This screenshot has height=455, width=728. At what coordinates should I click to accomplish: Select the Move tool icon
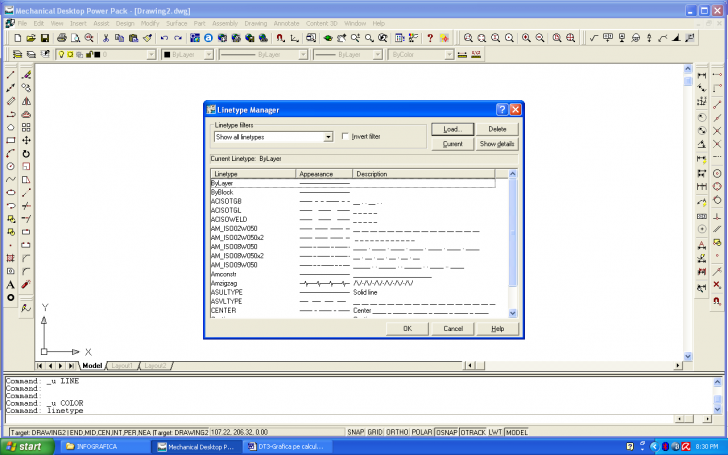(x=26, y=140)
